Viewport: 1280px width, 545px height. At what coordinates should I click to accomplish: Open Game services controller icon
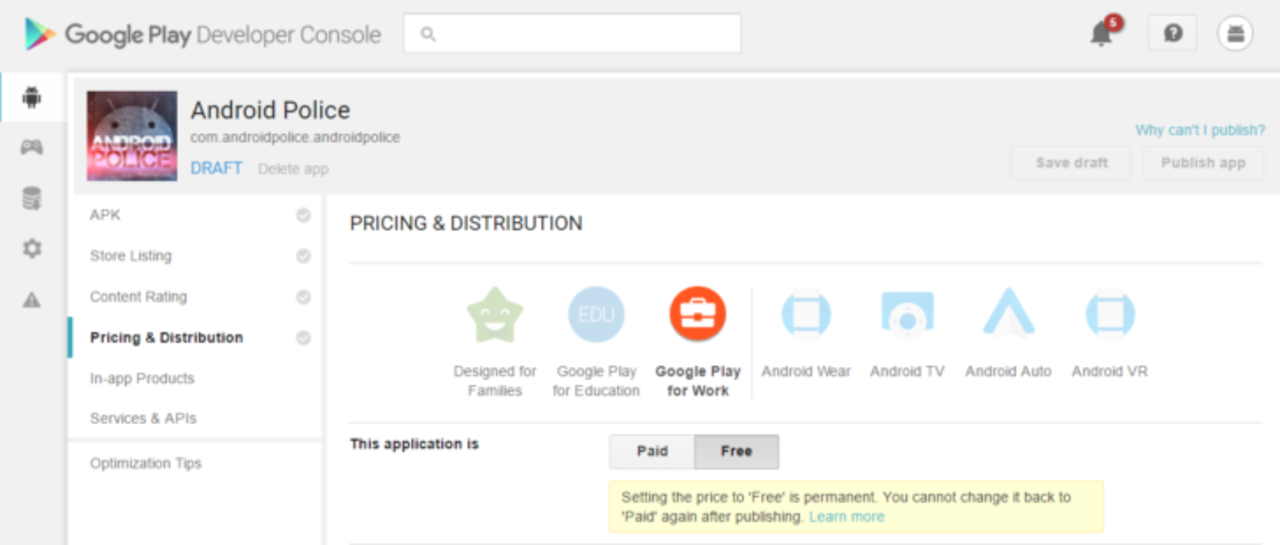(x=32, y=148)
